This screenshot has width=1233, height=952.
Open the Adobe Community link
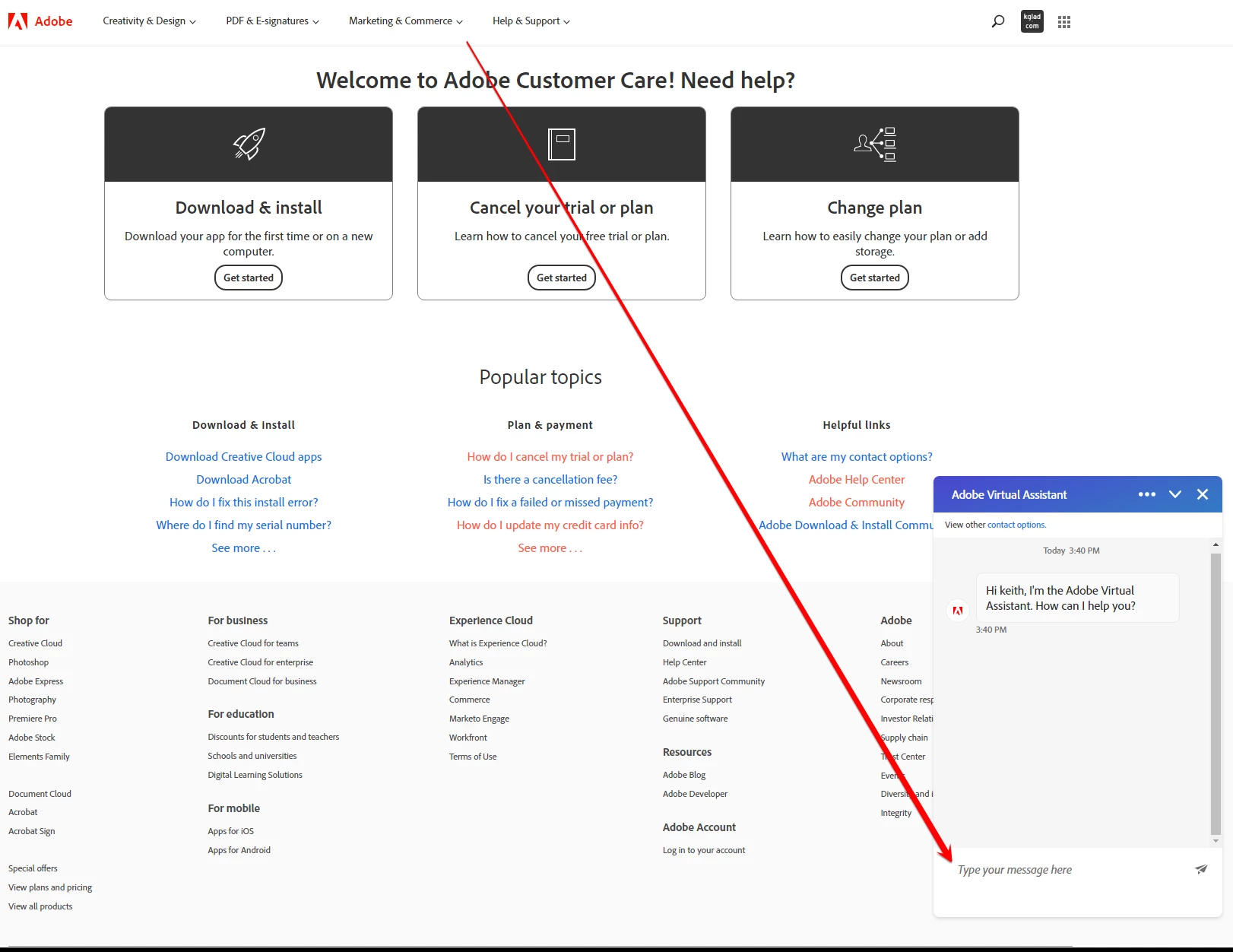[857, 503]
